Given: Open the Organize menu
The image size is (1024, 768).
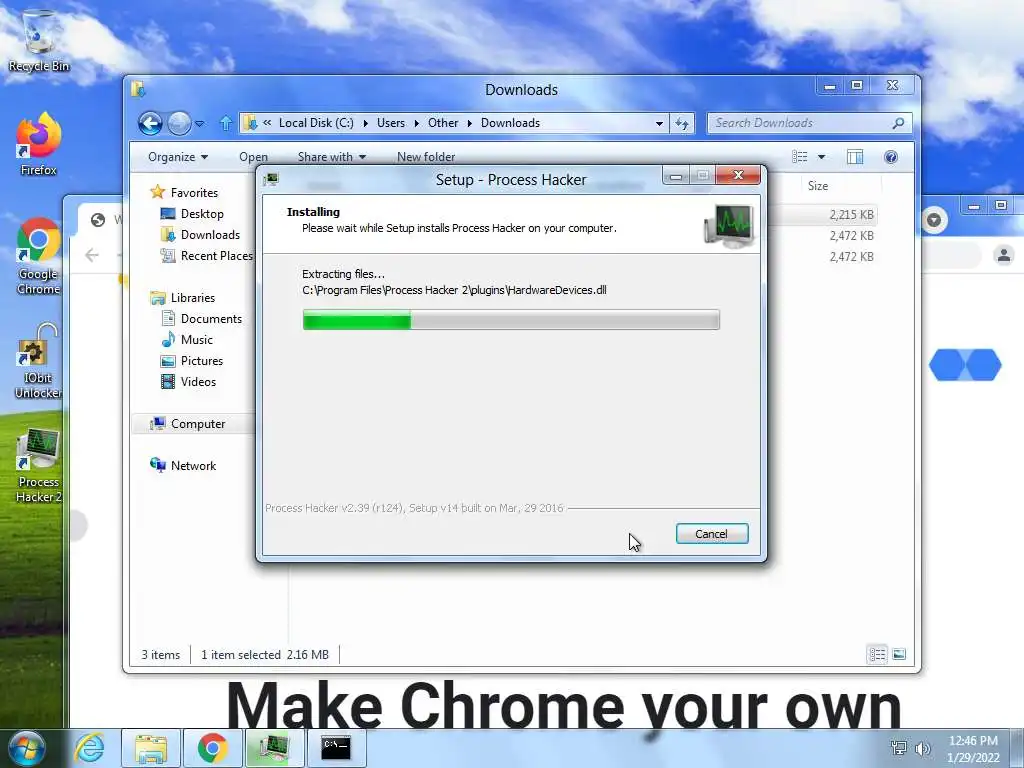Looking at the screenshot, I should tap(178, 157).
